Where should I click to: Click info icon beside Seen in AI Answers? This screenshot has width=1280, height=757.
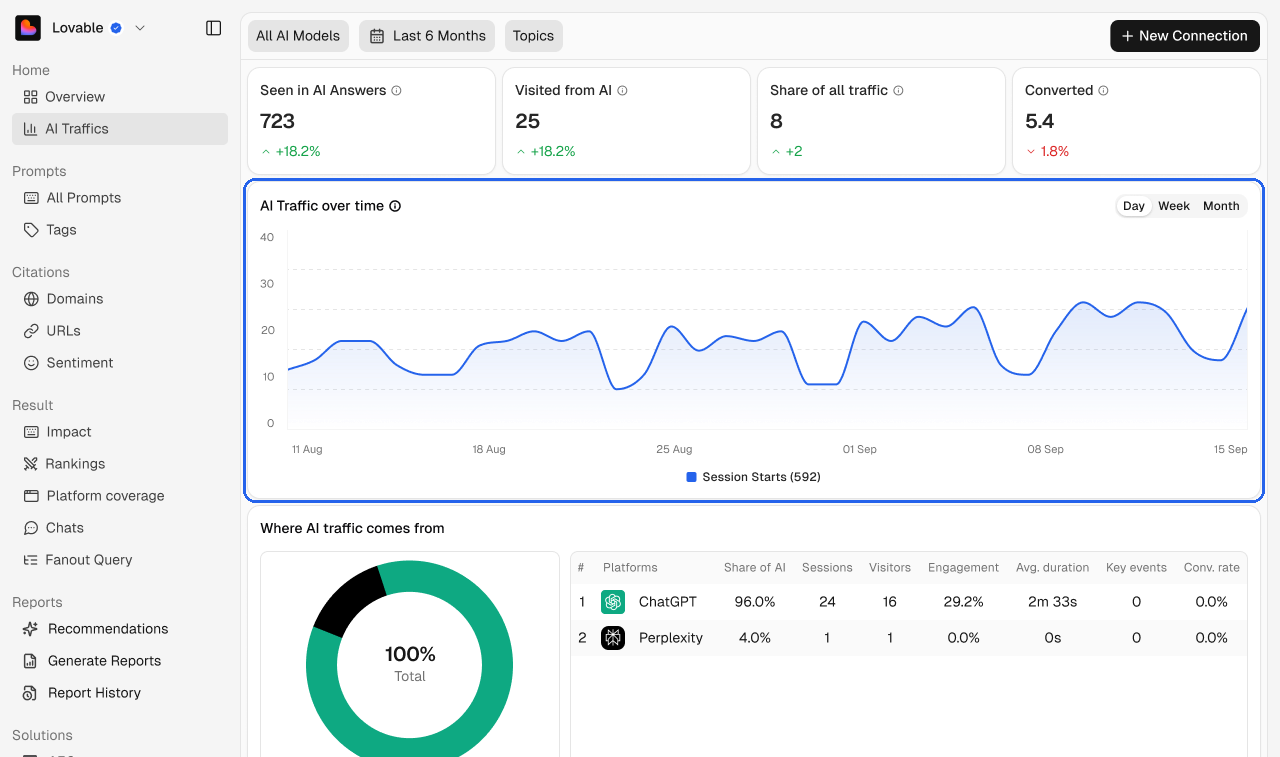(x=397, y=90)
